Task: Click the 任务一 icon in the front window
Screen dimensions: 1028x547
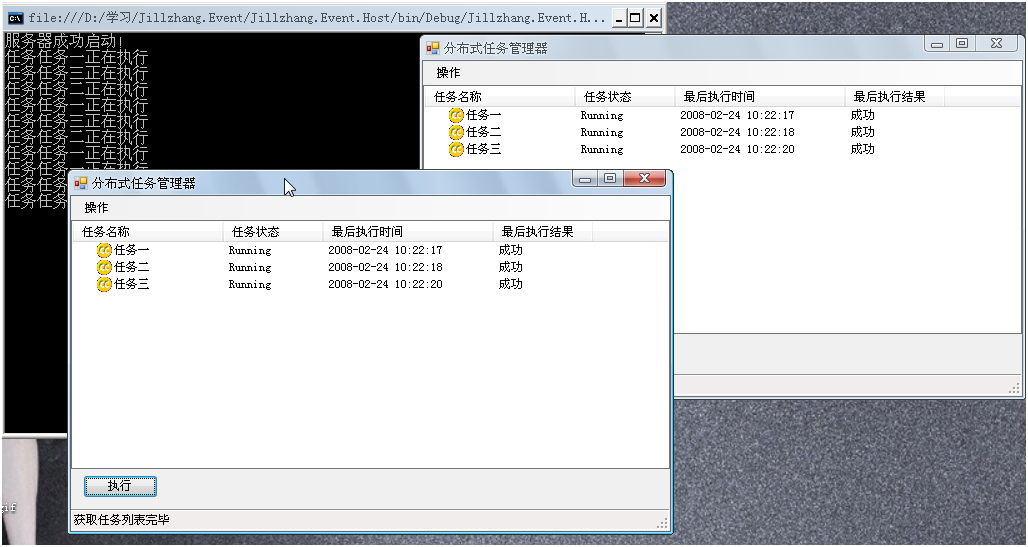Action: point(104,251)
